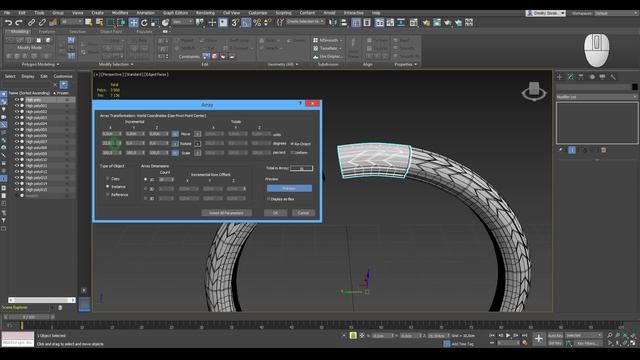Expand the Properties ribbon panel
This screenshot has height=360, width=640.
pos(406,64)
